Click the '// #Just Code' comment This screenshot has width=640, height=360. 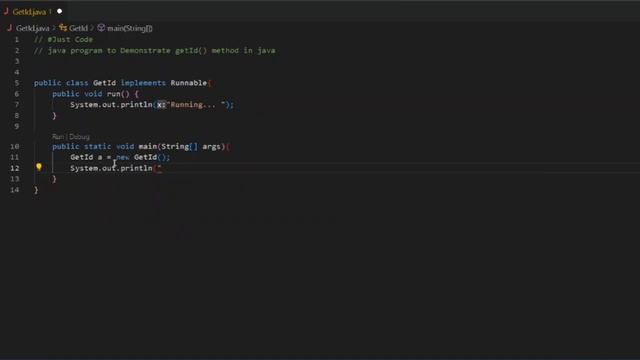(63, 40)
